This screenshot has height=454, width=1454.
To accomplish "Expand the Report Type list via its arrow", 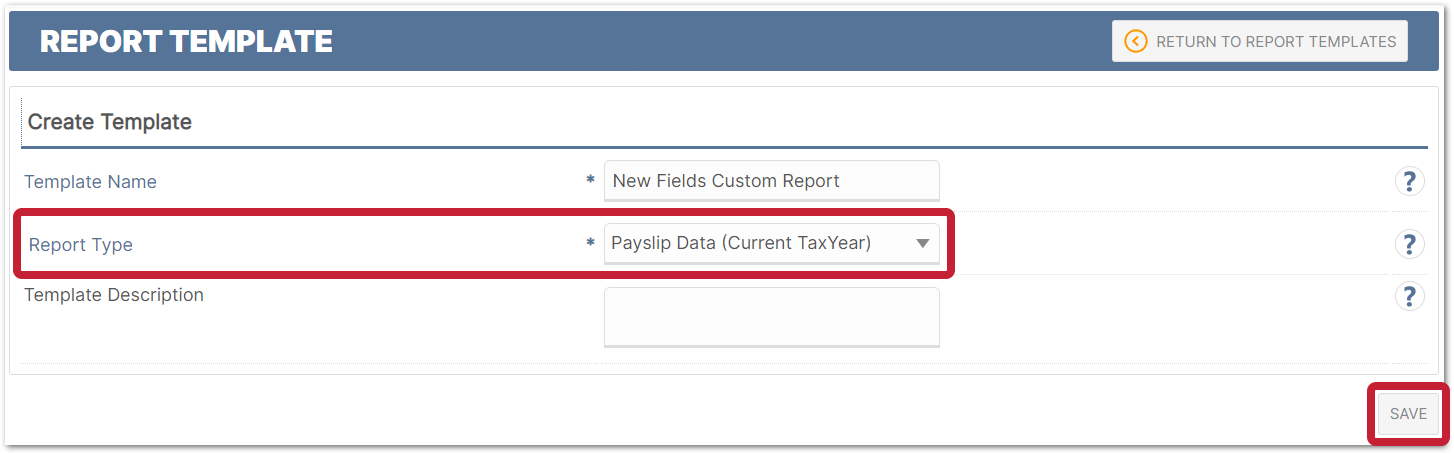I will [x=922, y=243].
